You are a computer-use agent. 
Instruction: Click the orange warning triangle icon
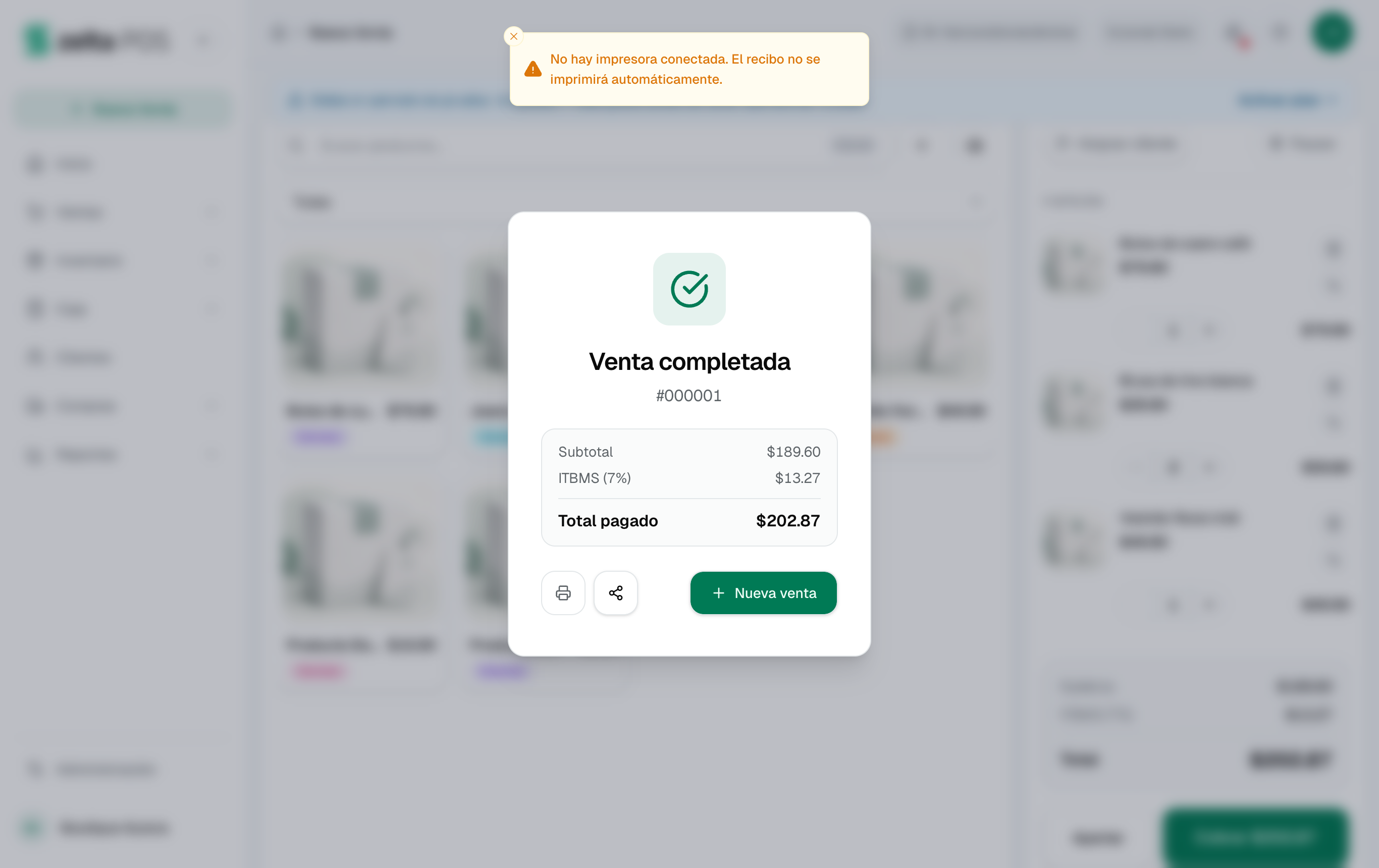pyautogui.click(x=533, y=69)
